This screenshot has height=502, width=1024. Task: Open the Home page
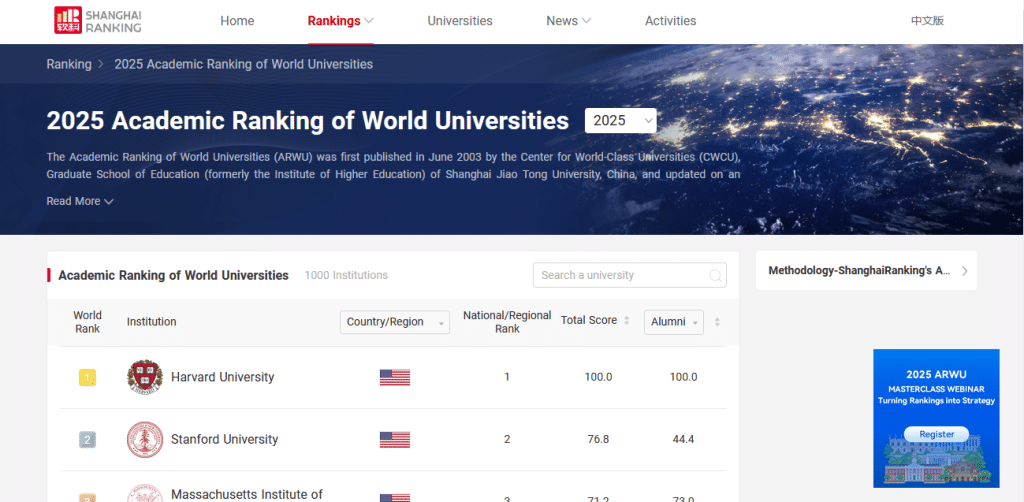click(237, 21)
